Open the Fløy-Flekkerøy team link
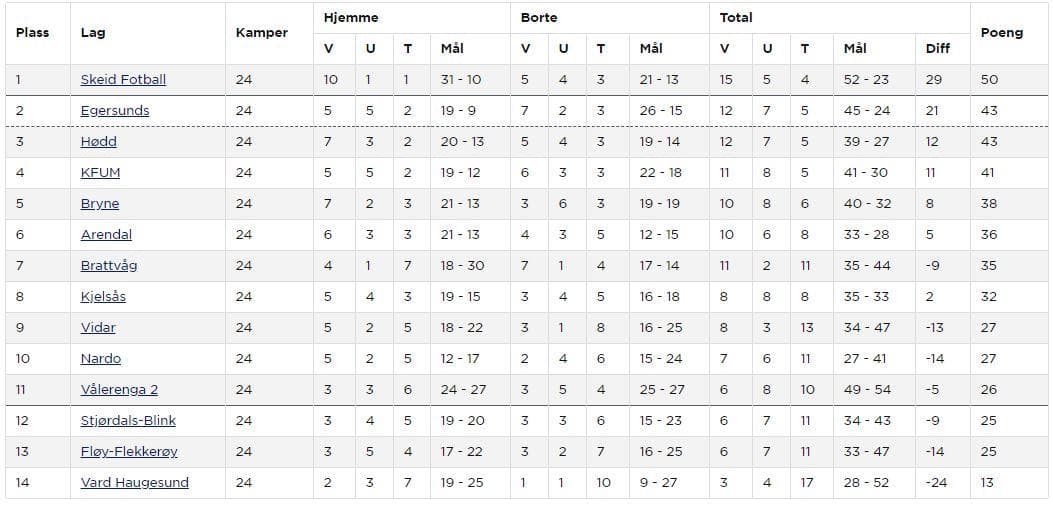 tap(129, 452)
